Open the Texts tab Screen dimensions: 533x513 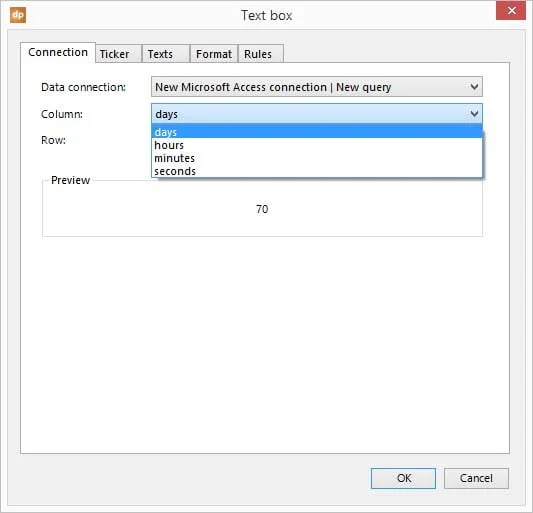coord(166,54)
